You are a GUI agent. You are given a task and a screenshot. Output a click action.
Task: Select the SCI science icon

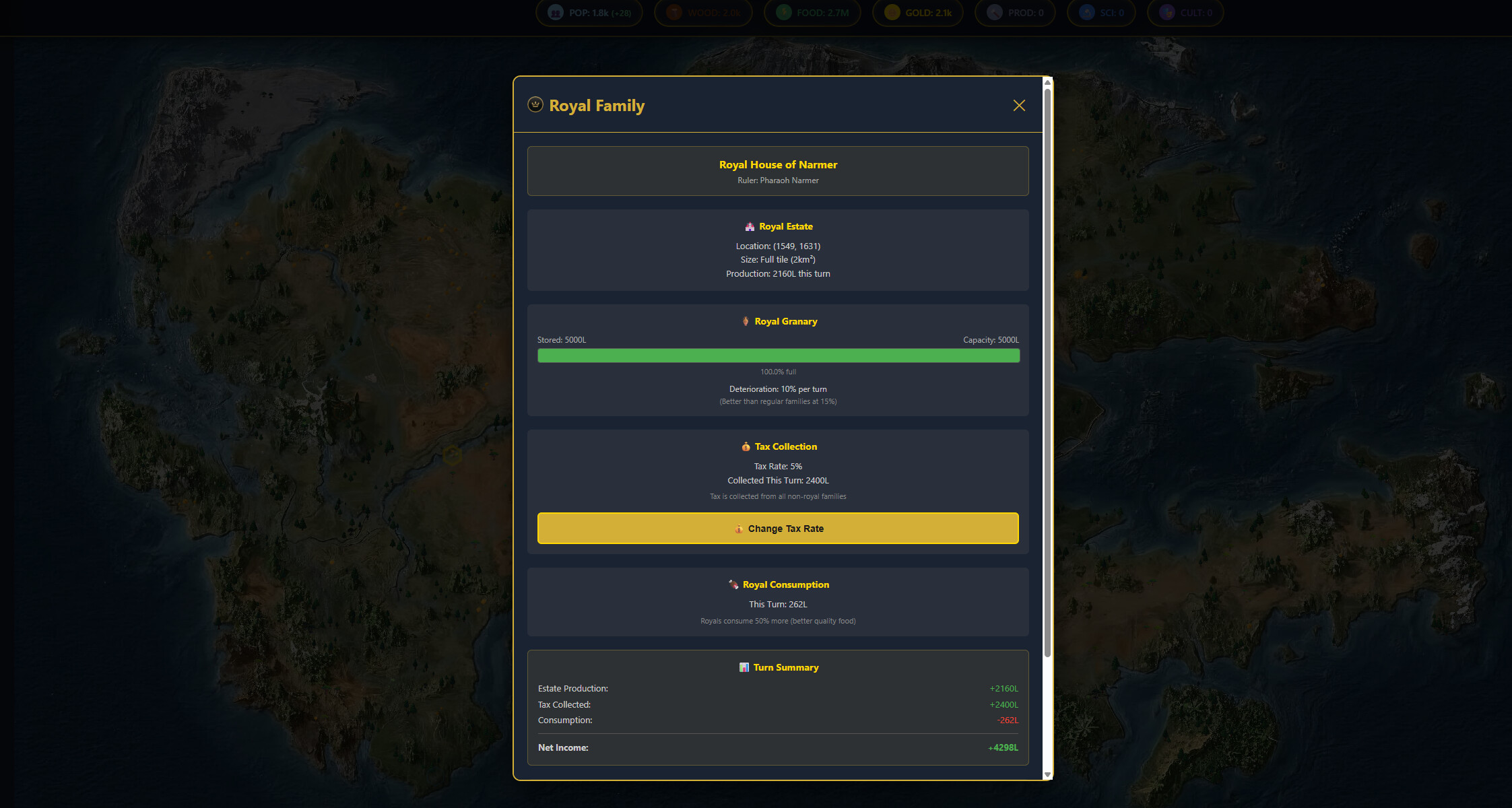(1087, 12)
